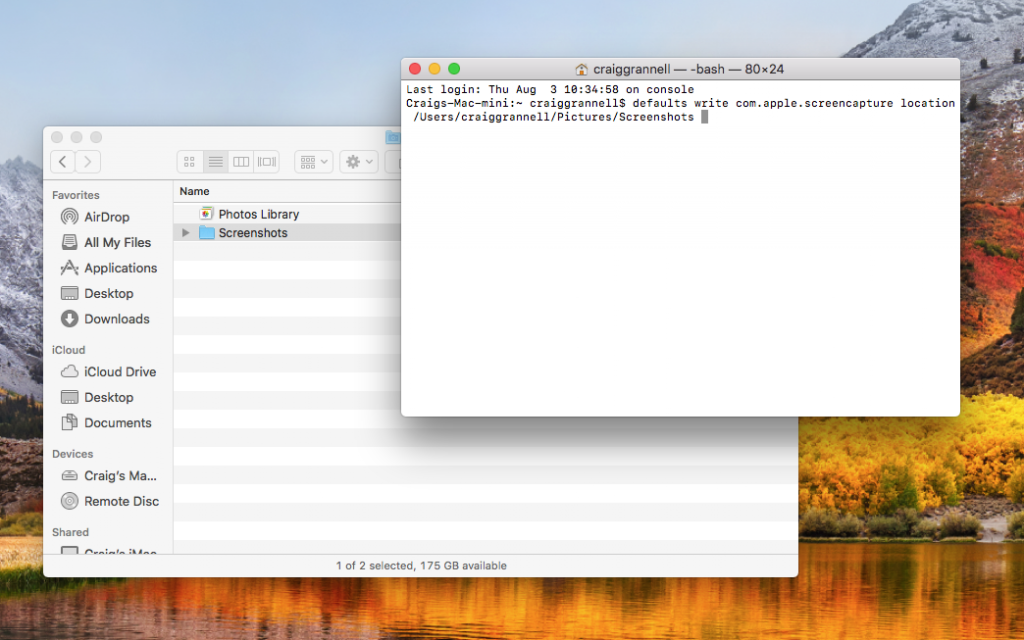Click the Terminal title text craiggrannell
The width and height of the screenshot is (1024, 640).
pos(632,69)
